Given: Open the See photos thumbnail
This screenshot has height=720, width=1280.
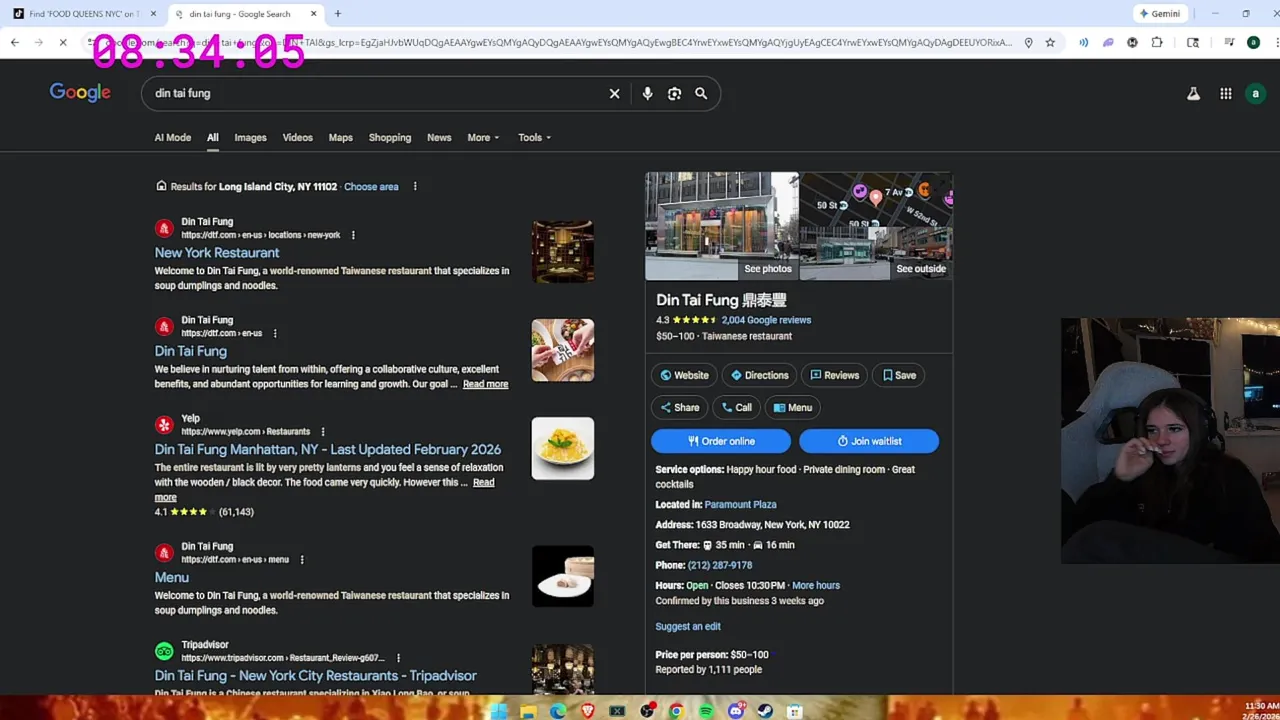Looking at the screenshot, I should 721,226.
